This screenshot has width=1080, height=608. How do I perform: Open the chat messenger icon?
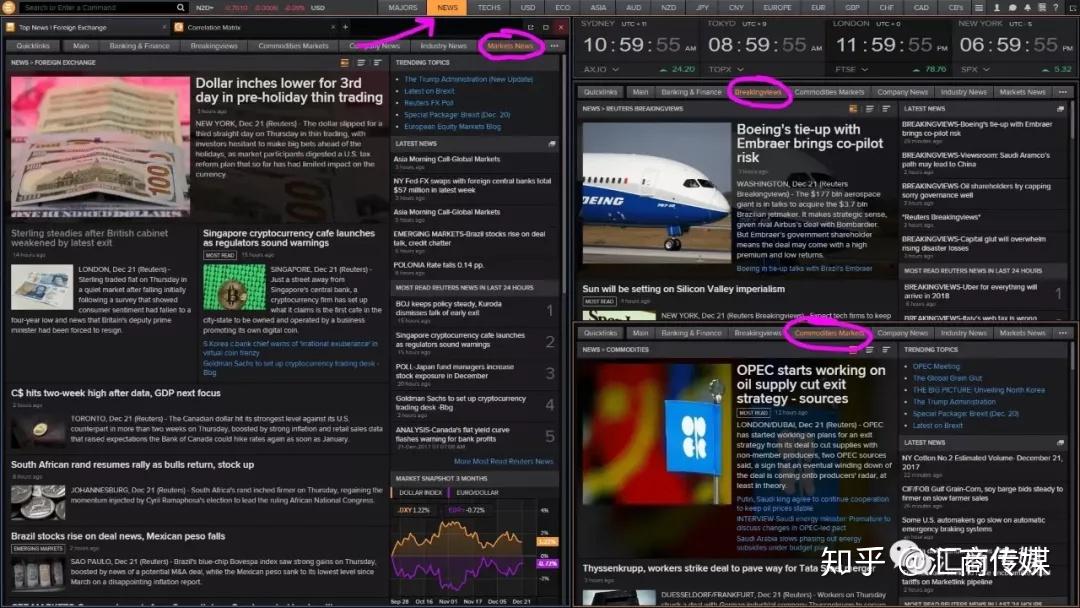click(1012, 8)
